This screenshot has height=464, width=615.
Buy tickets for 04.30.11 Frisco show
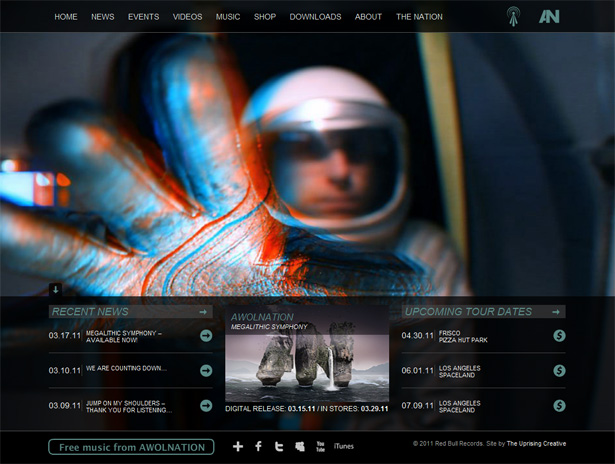point(559,336)
